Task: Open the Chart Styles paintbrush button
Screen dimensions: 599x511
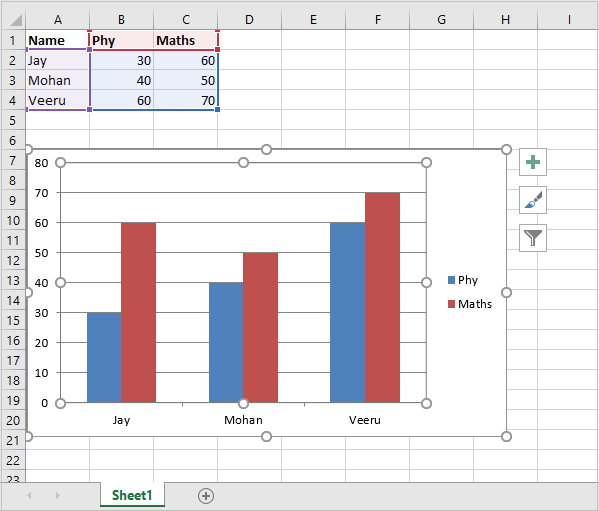Action: (533, 200)
